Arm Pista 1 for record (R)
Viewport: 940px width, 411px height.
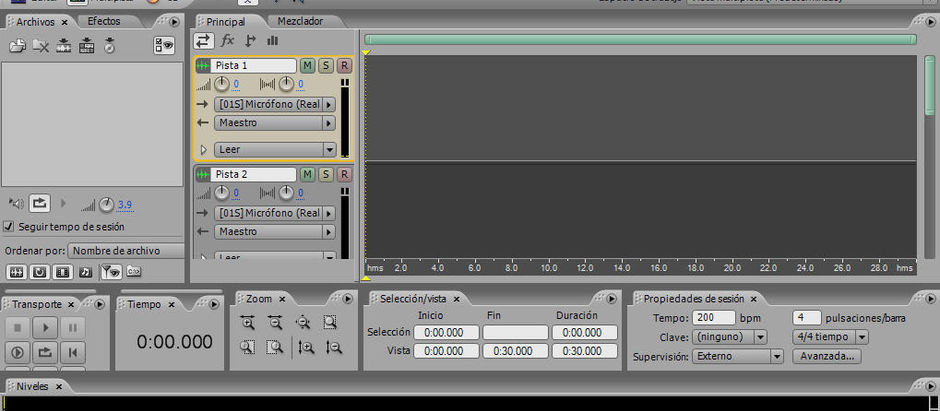point(344,65)
